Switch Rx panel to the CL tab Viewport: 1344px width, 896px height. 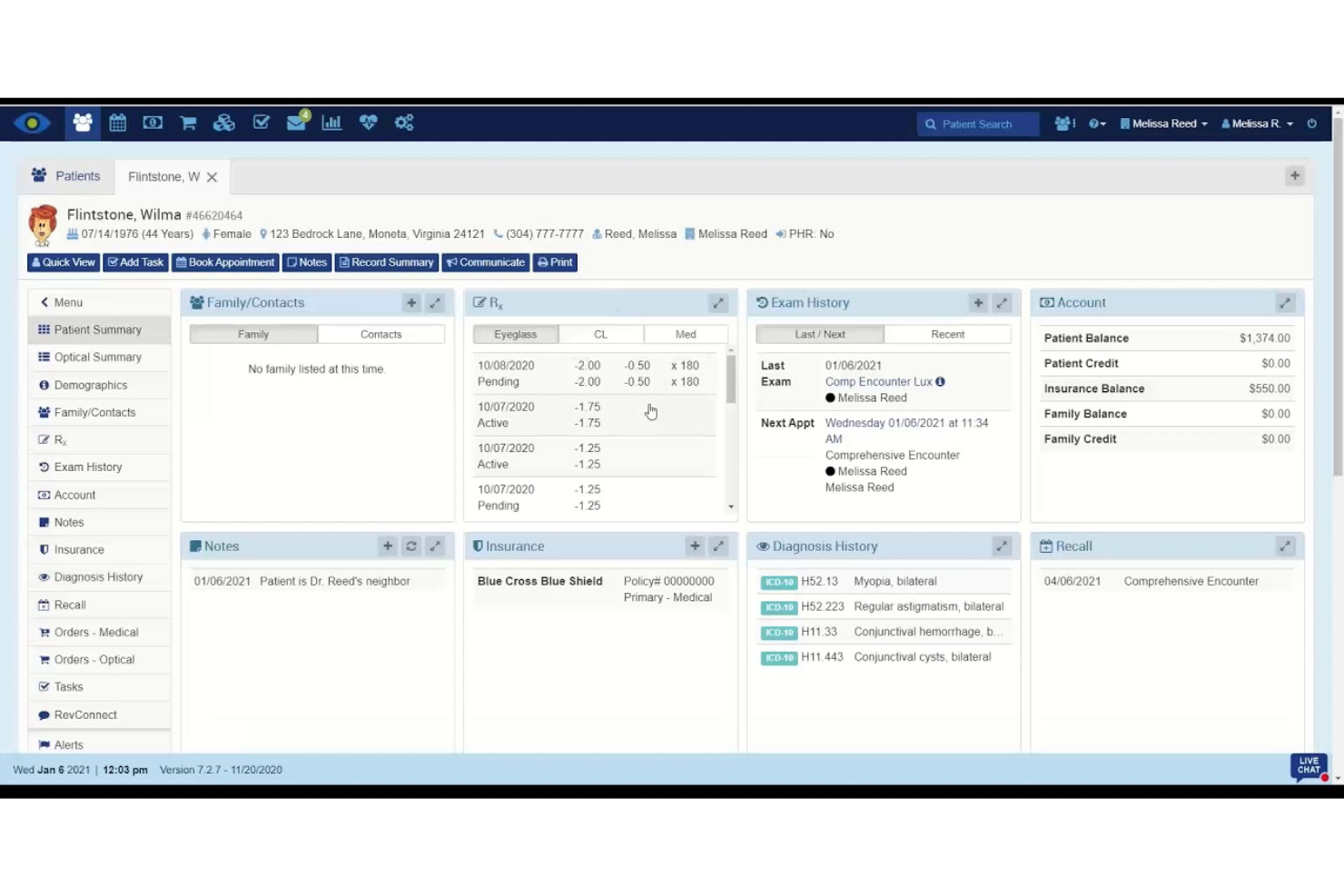(599, 334)
